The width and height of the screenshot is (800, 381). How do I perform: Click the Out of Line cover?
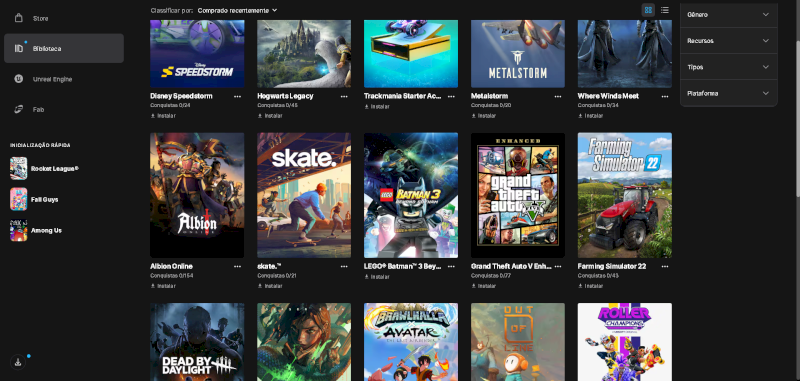(x=518, y=342)
